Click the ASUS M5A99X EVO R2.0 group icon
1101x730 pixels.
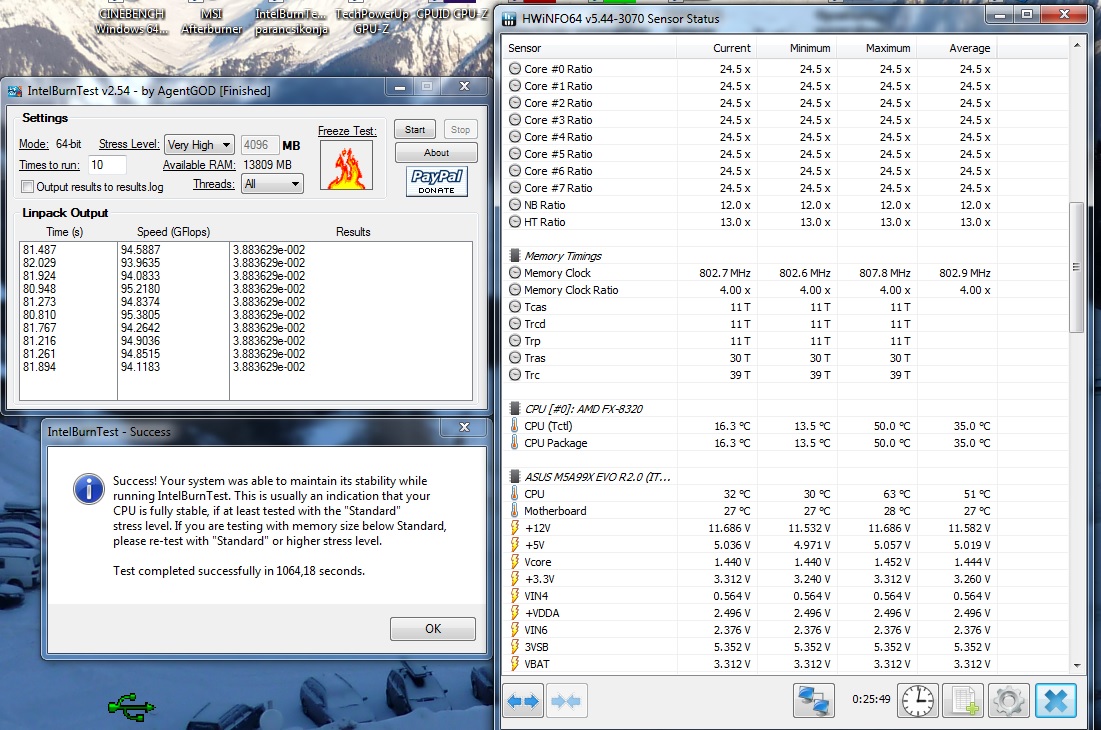click(x=515, y=477)
